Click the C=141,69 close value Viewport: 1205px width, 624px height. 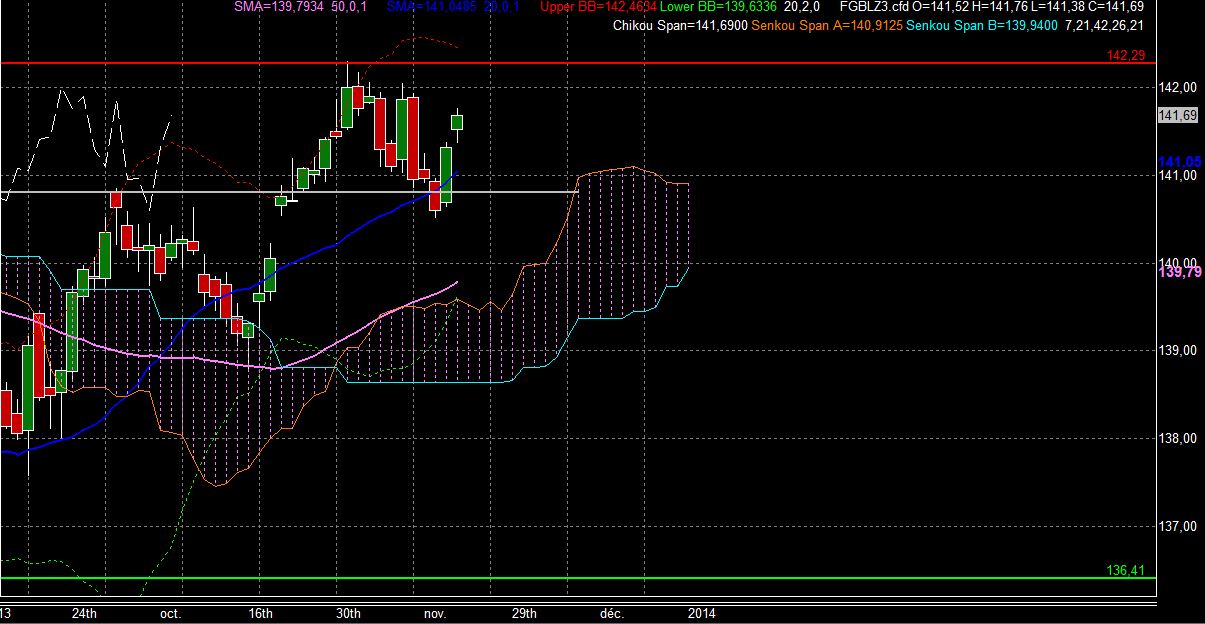[1116, 7]
